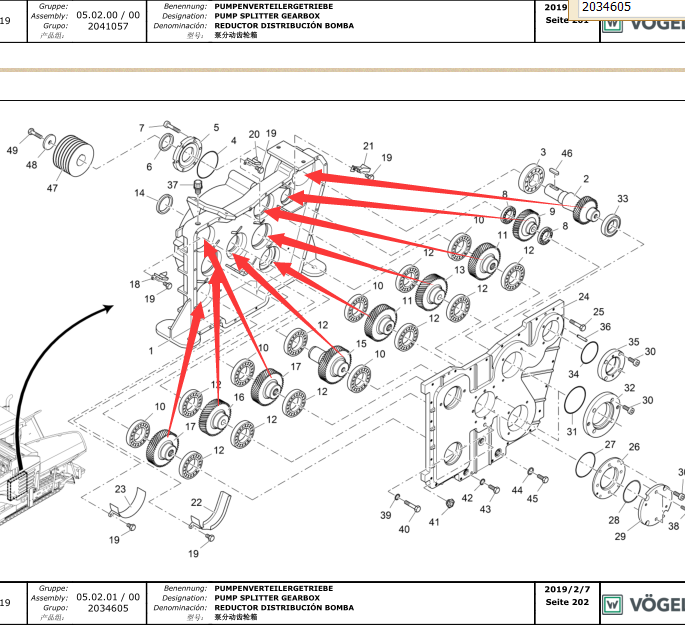685x625 pixels.
Task: Select part number 9 label
Action: tap(552, 211)
